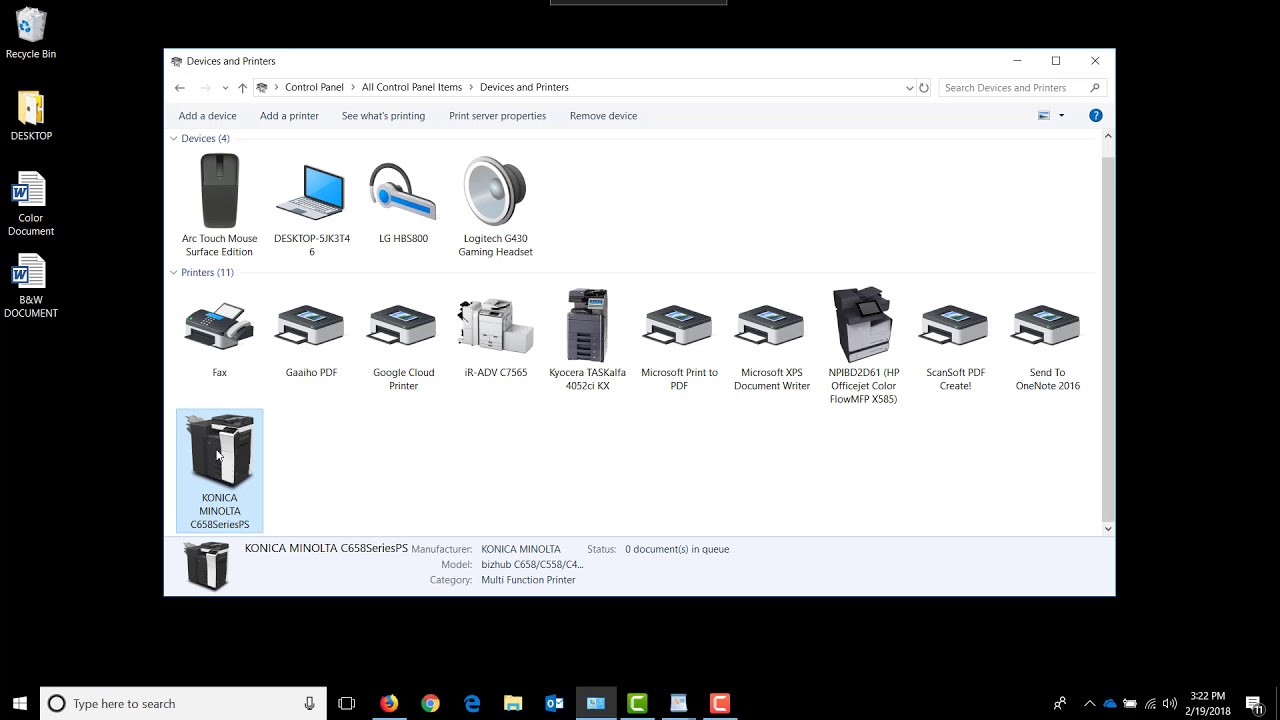Select the Microsoft Print to PDF printer

pos(679,345)
